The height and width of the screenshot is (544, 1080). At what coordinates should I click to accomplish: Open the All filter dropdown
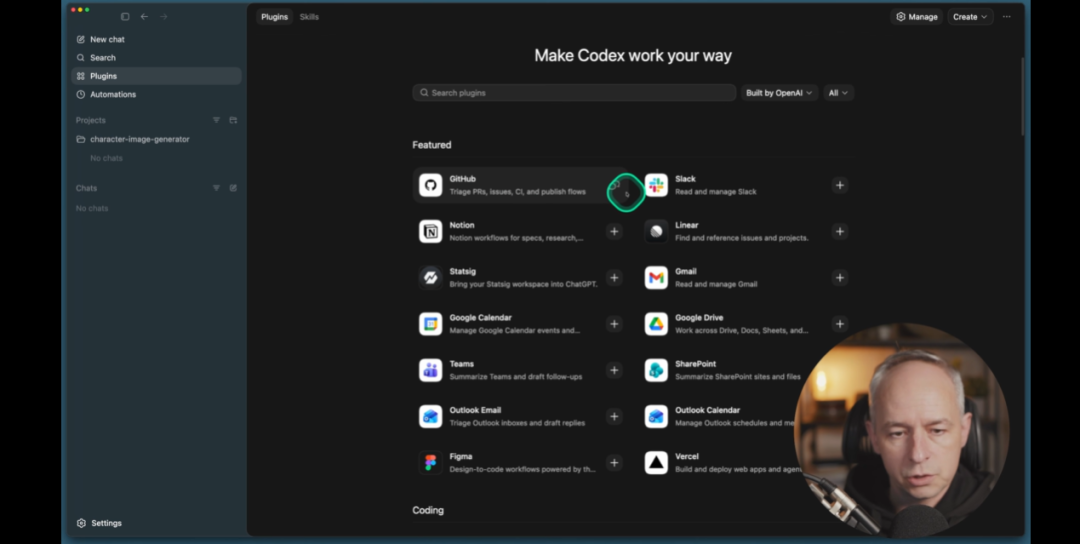click(x=838, y=93)
